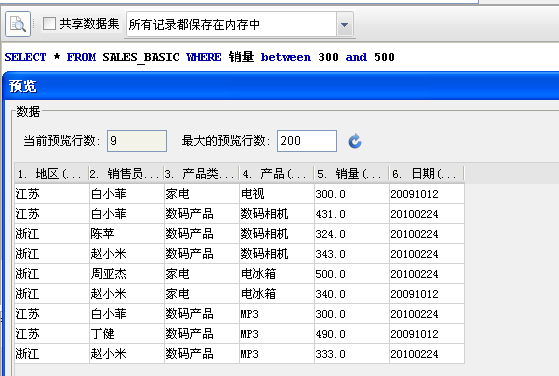Select the 销量 column header
This screenshot has width=559, height=376.
351,174
